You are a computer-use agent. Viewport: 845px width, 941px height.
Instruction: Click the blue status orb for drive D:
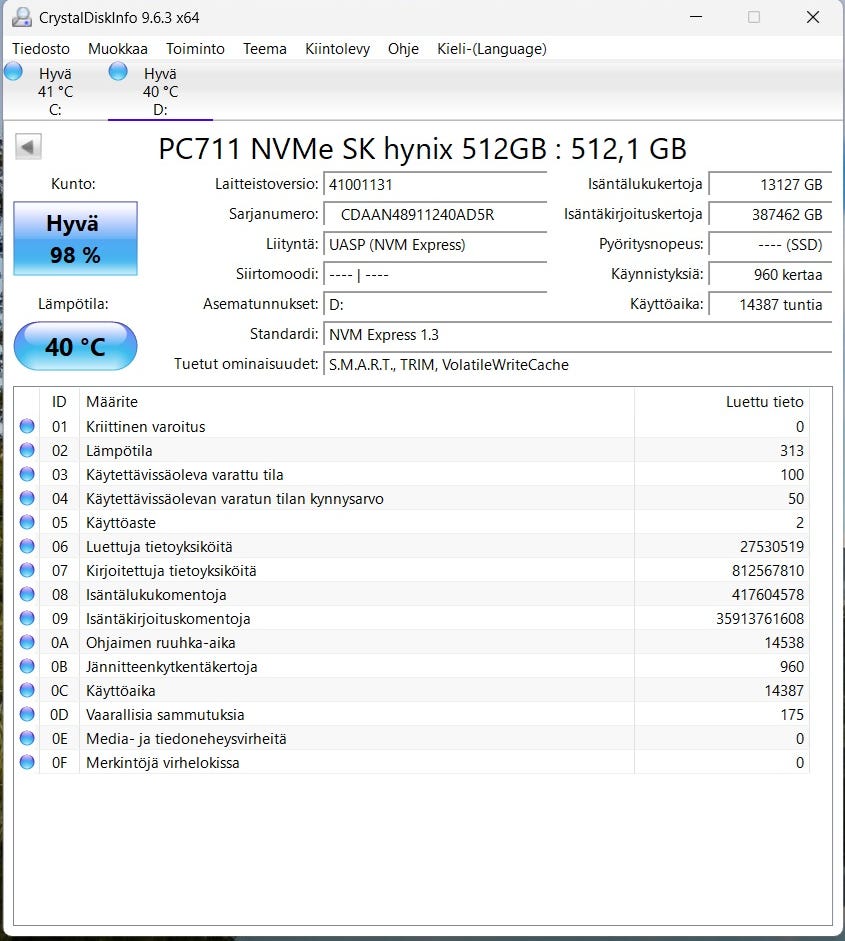coord(118,71)
